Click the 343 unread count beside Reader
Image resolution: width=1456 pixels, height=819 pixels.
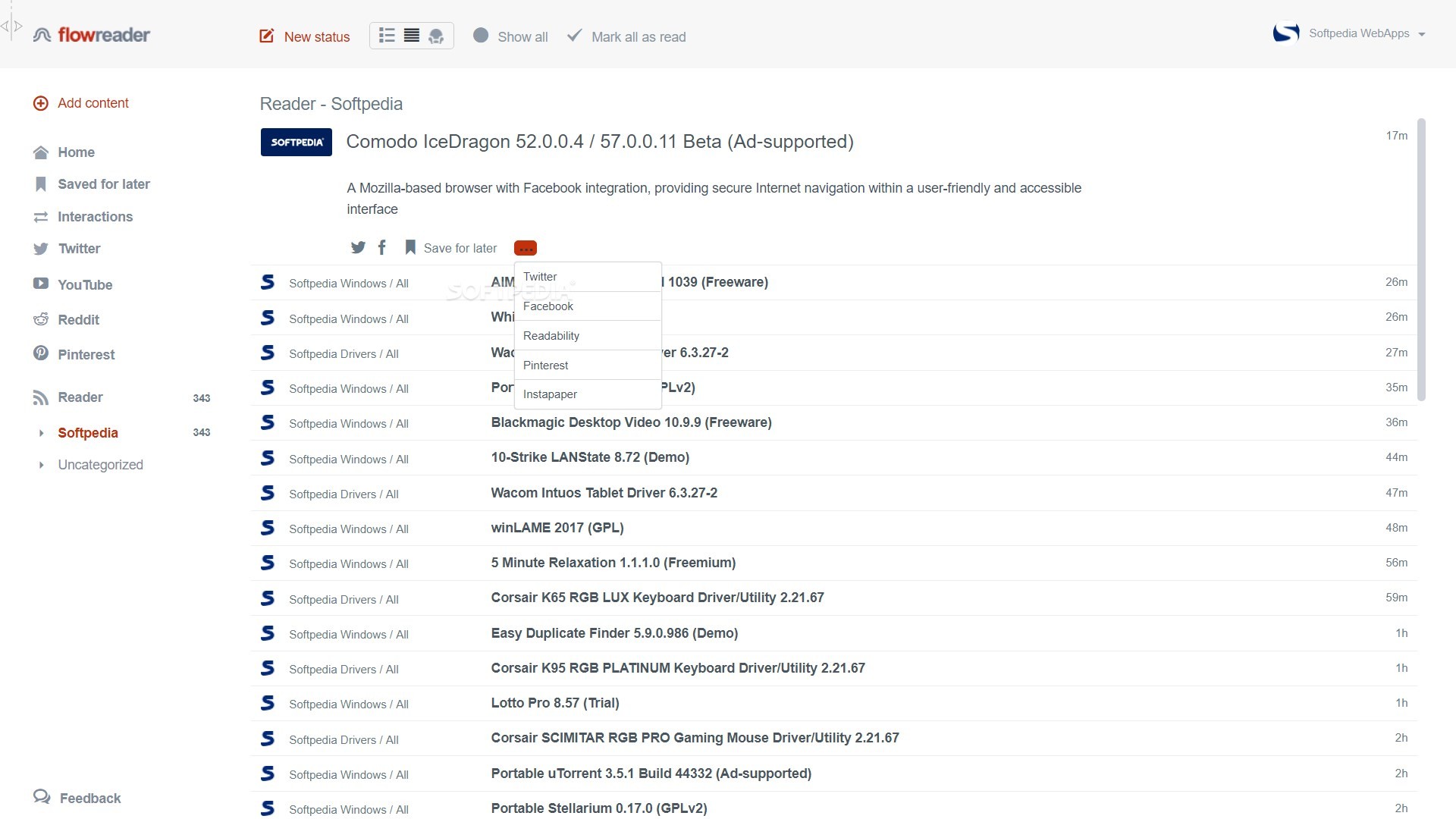coord(202,398)
